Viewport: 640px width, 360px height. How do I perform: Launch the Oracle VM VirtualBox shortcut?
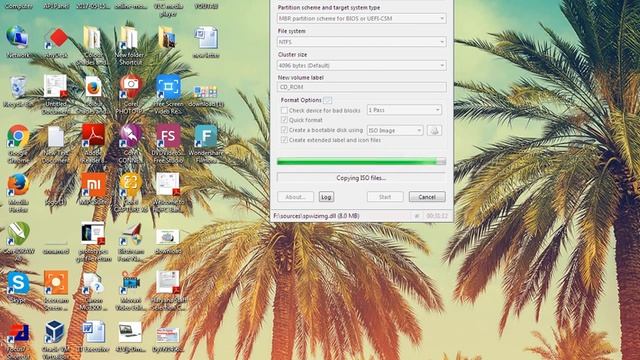pyautogui.click(x=55, y=331)
